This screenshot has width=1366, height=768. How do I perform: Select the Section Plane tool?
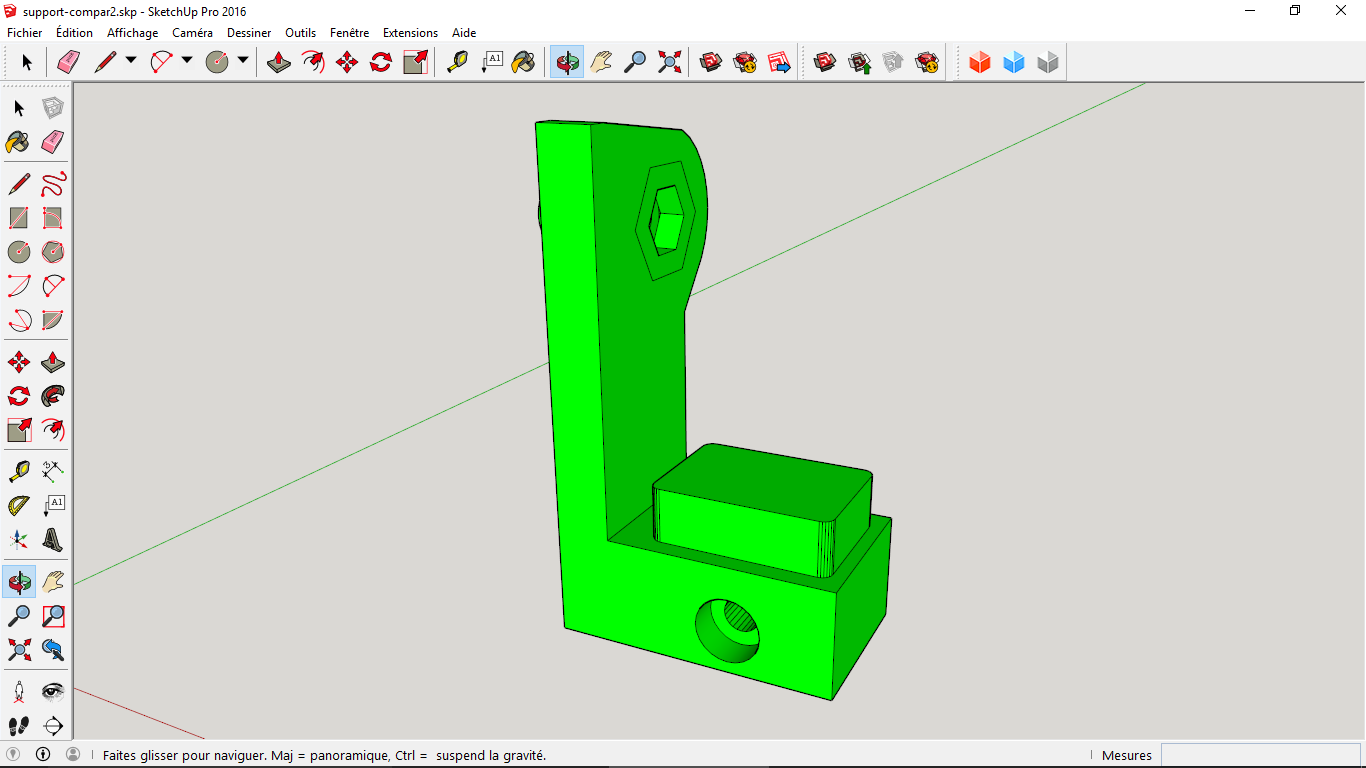coord(53,725)
